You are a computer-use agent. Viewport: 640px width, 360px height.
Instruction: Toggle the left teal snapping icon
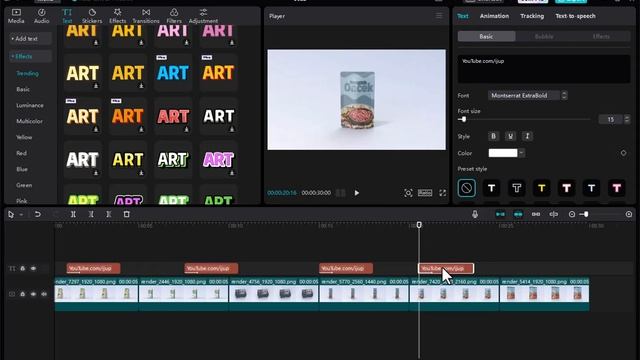(x=500, y=214)
